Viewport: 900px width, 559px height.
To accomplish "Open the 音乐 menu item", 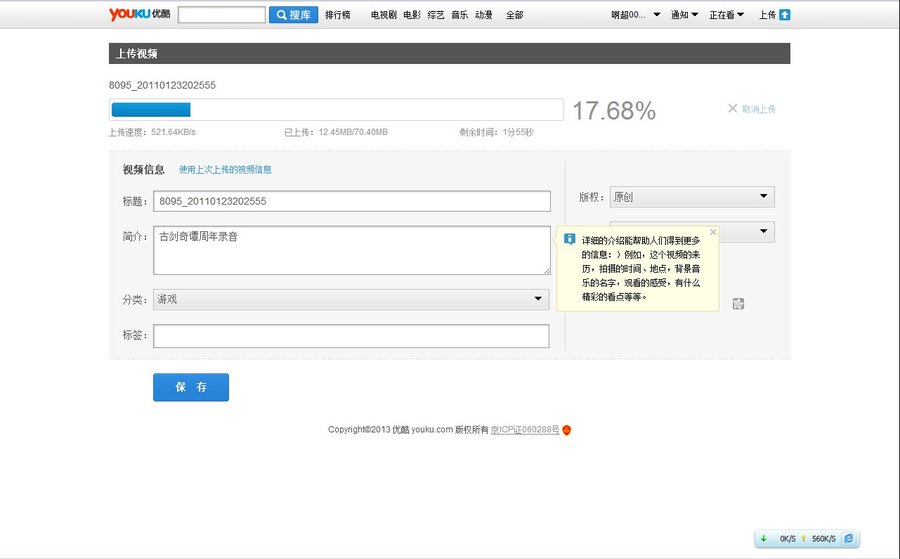I will pos(460,15).
